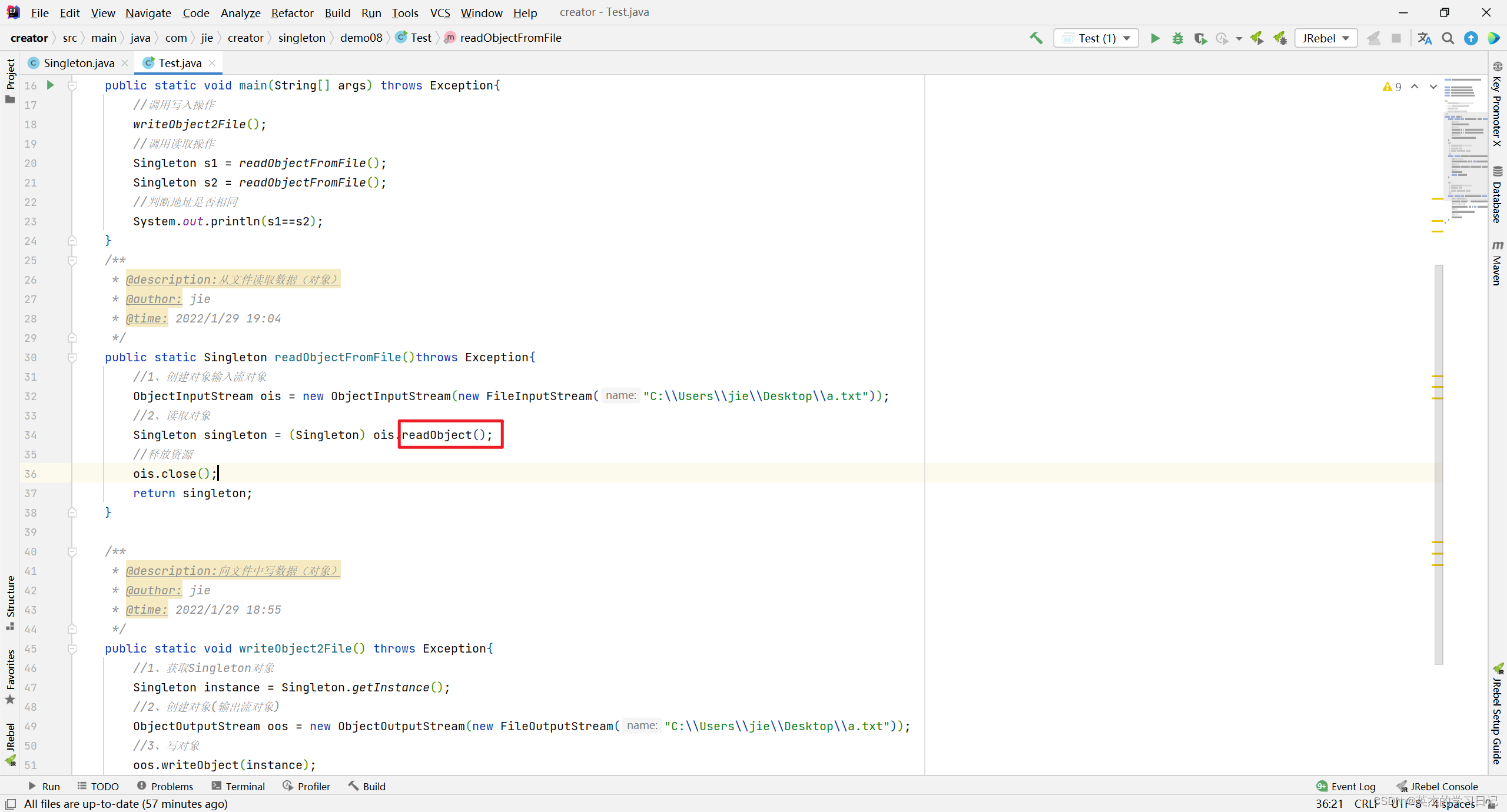Collapse the readObjectFromFile method fold marker
Screen dimensions: 1507x812
[72, 357]
